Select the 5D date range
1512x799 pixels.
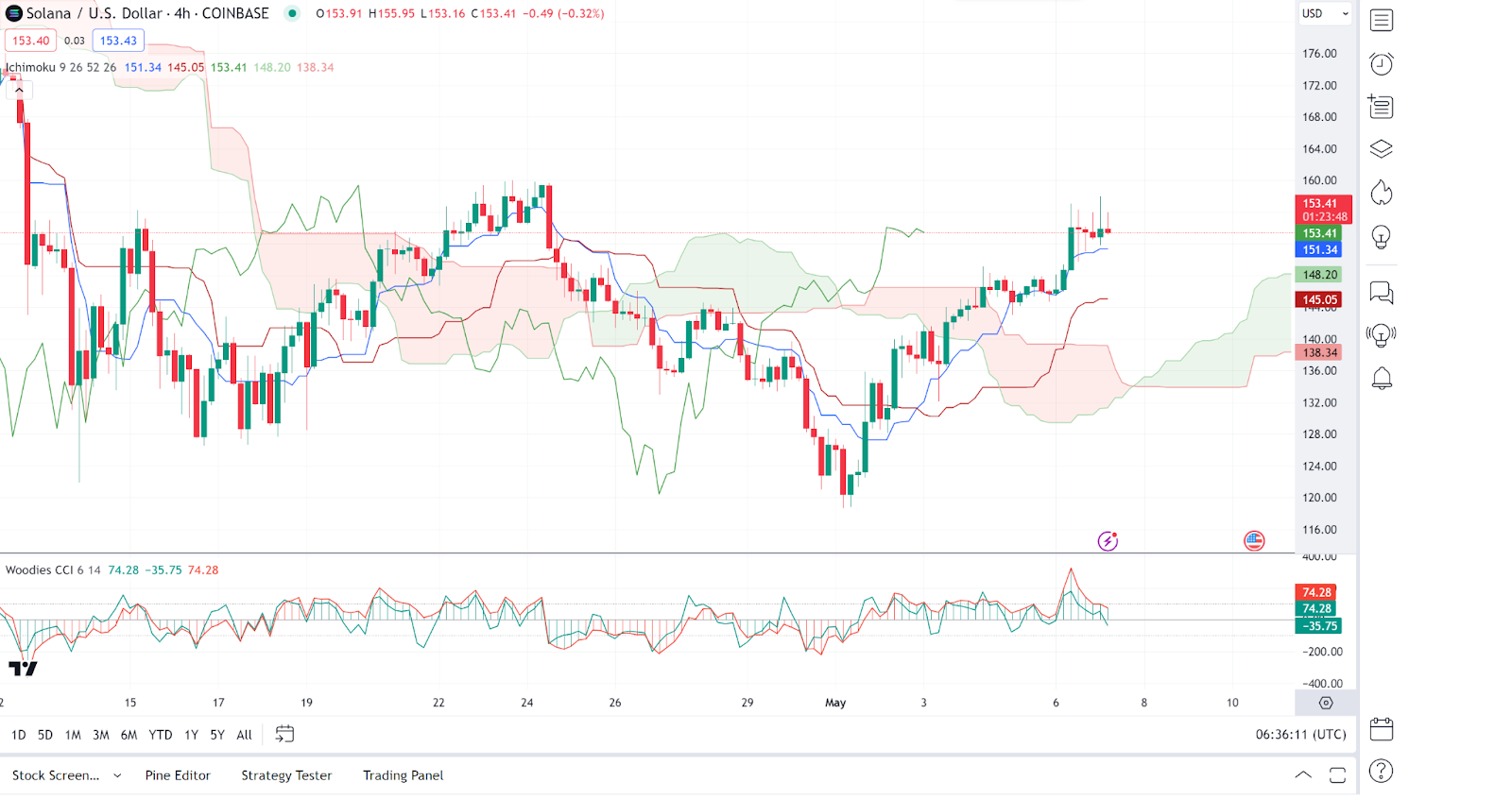click(x=44, y=735)
